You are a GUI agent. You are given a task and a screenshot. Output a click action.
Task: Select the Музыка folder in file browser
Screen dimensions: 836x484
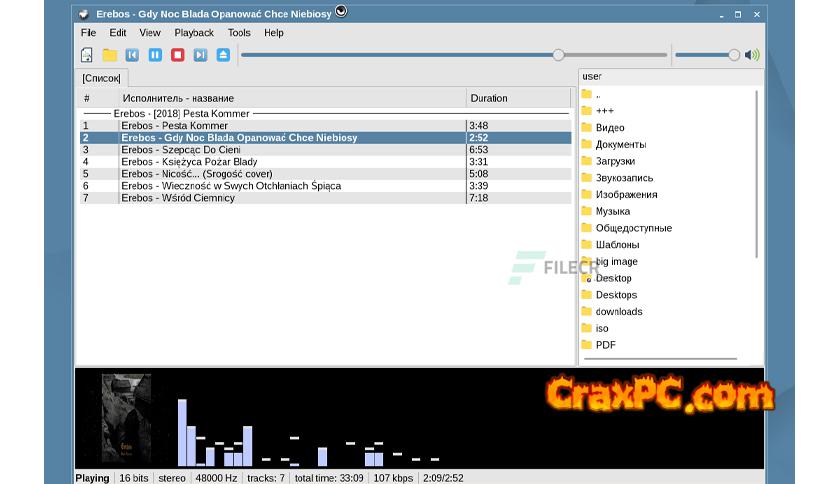click(x=612, y=212)
